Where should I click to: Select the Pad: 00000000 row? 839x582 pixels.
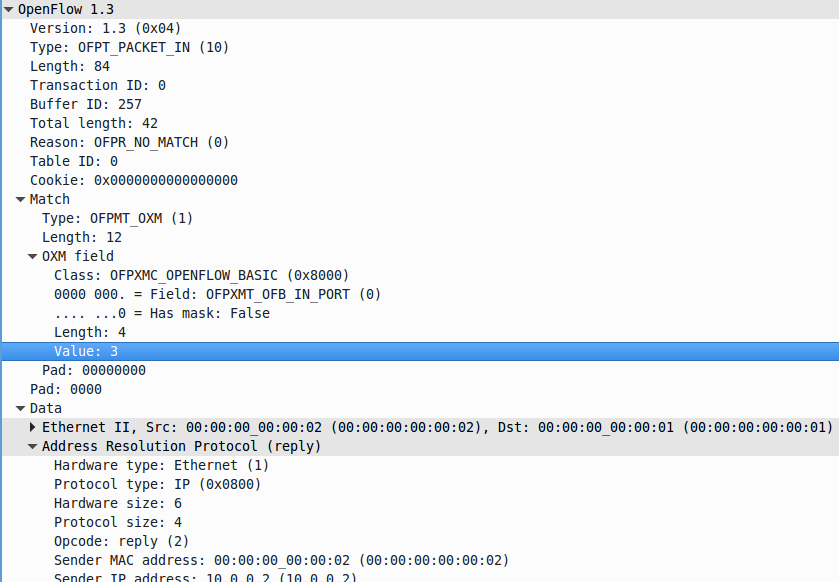(93, 370)
